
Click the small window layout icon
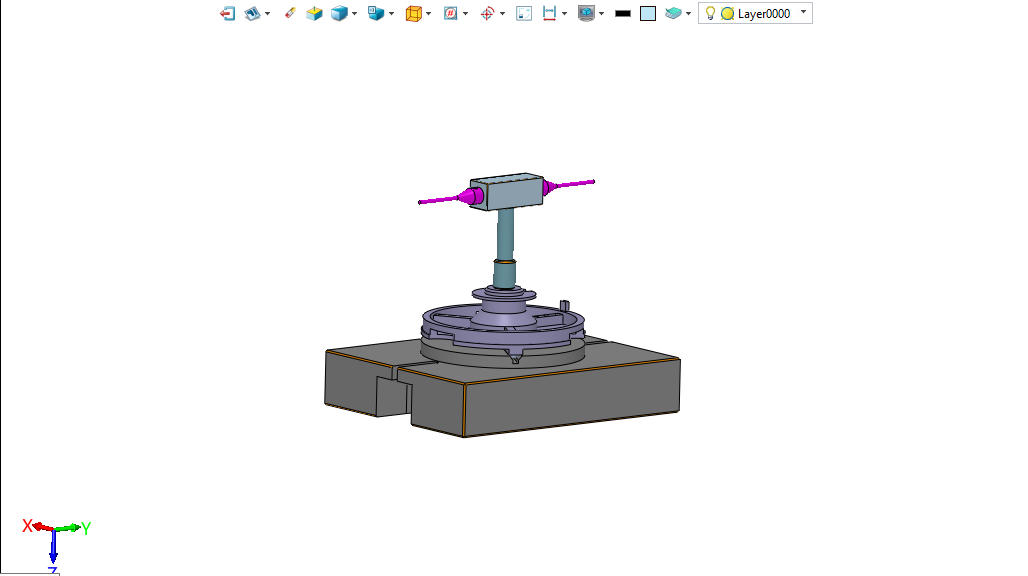[523, 14]
